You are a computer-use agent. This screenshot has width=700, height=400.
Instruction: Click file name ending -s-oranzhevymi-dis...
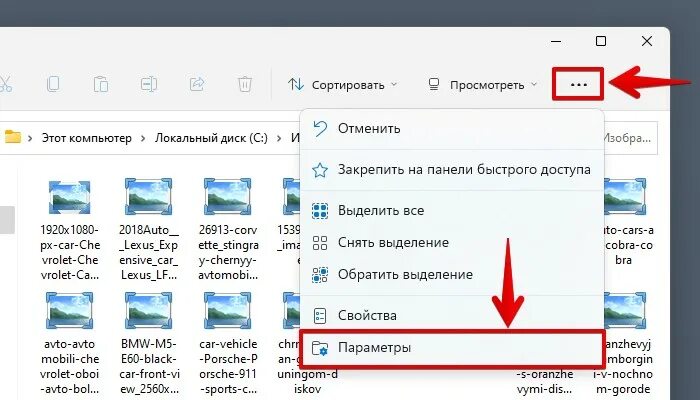click(x=545, y=381)
